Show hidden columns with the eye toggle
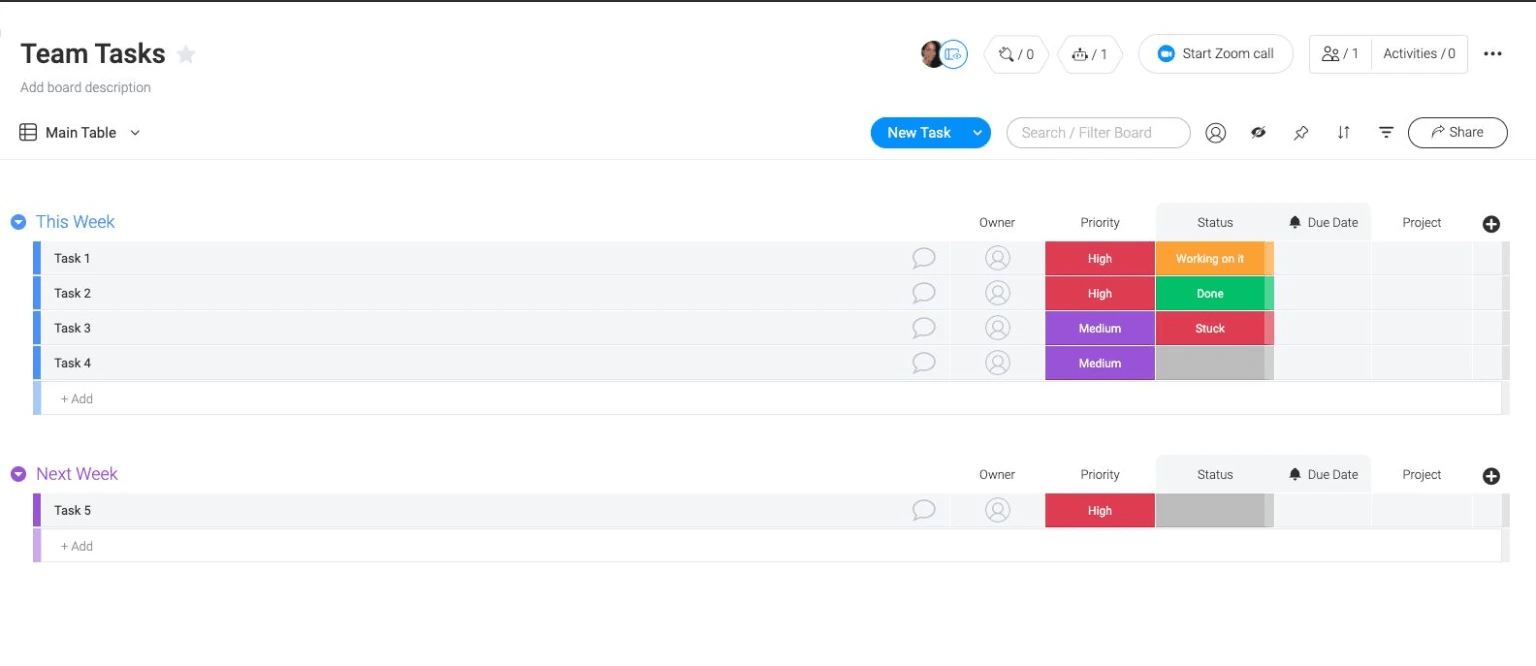The width and height of the screenshot is (1536, 666). pos(1258,132)
